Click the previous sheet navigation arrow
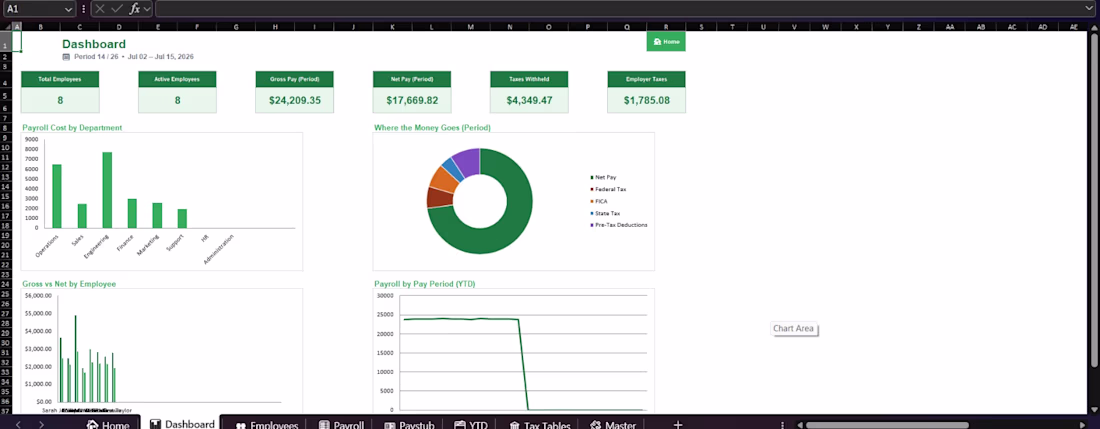This screenshot has width=1100, height=429. pyautogui.click(x=19, y=424)
